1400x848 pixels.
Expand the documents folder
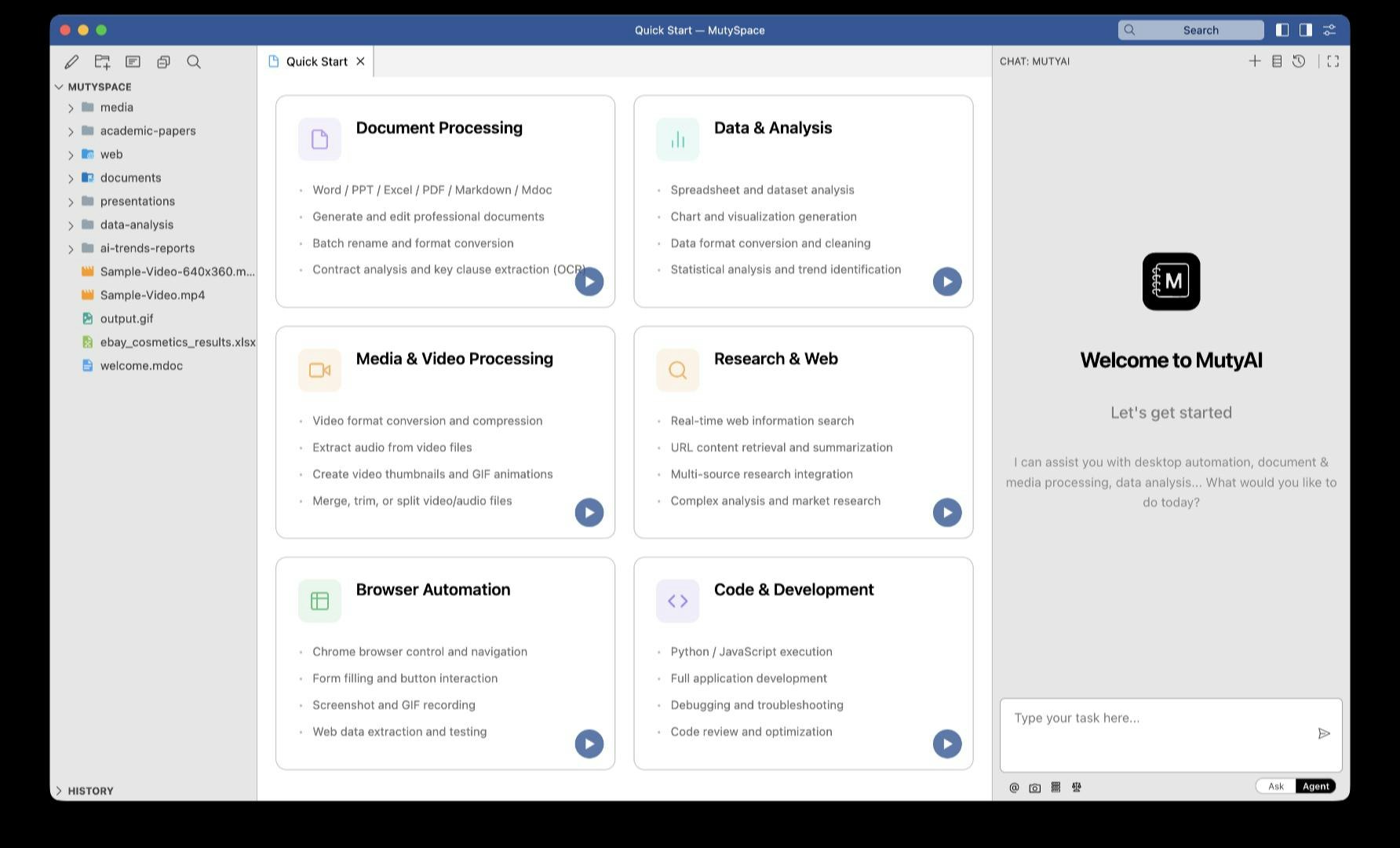tap(71, 177)
